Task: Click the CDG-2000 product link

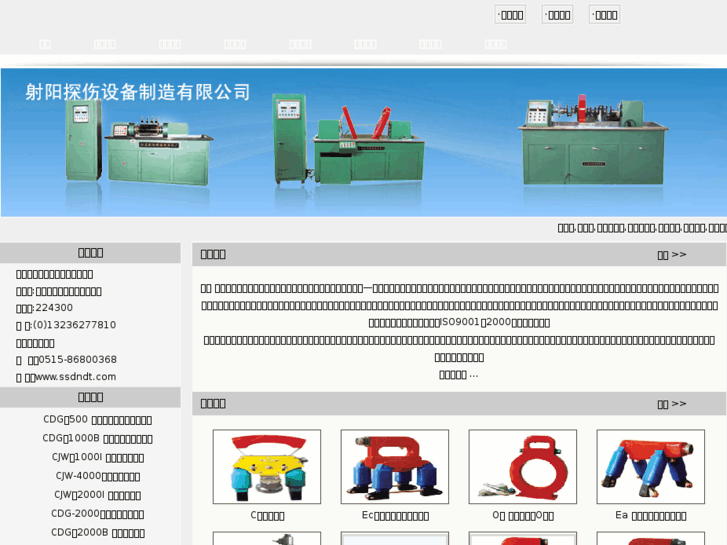Action: 97,514
